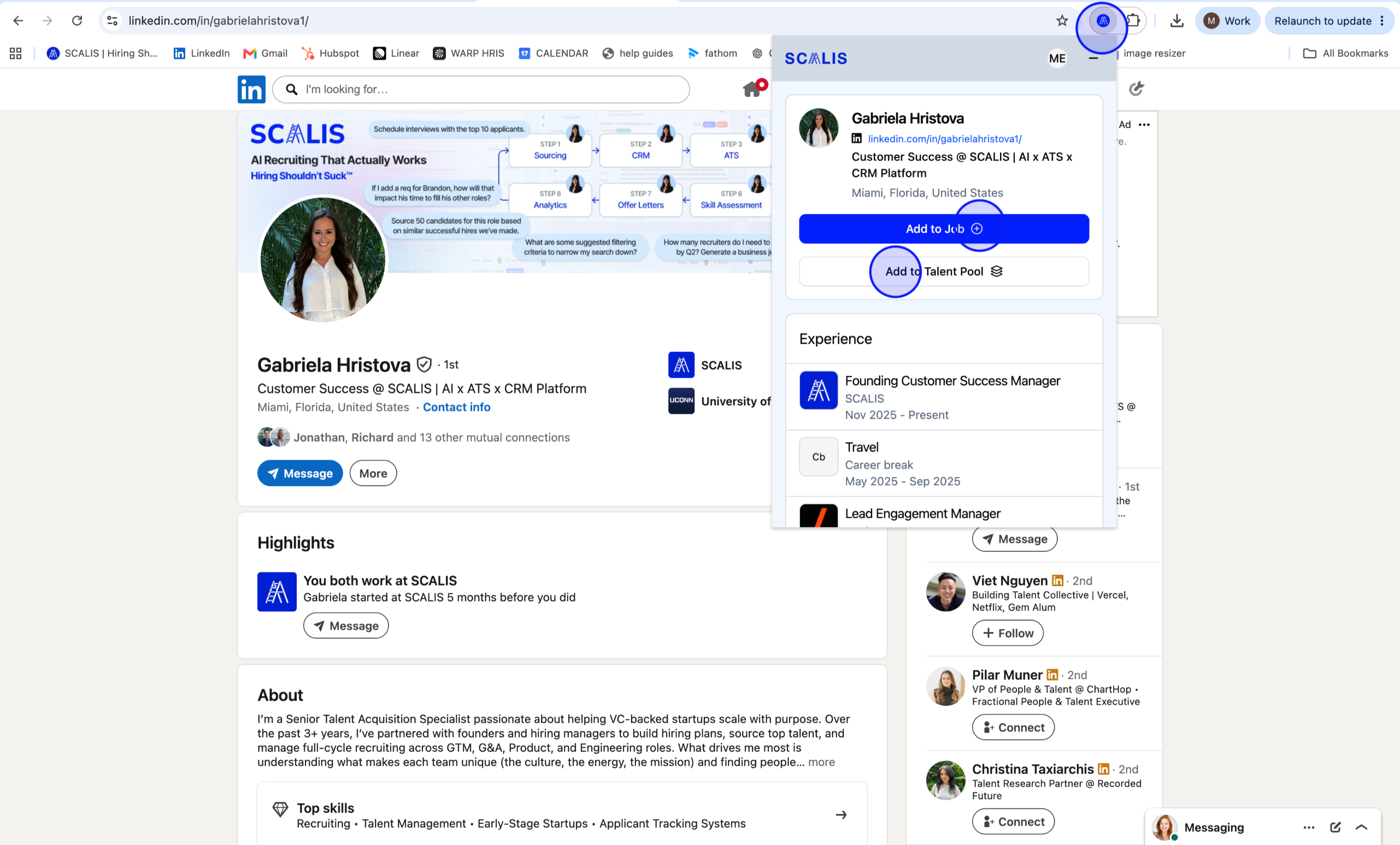This screenshot has height=845, width=1400.
Task: Click Relaunch to update button
Action: pos(1322,21)
